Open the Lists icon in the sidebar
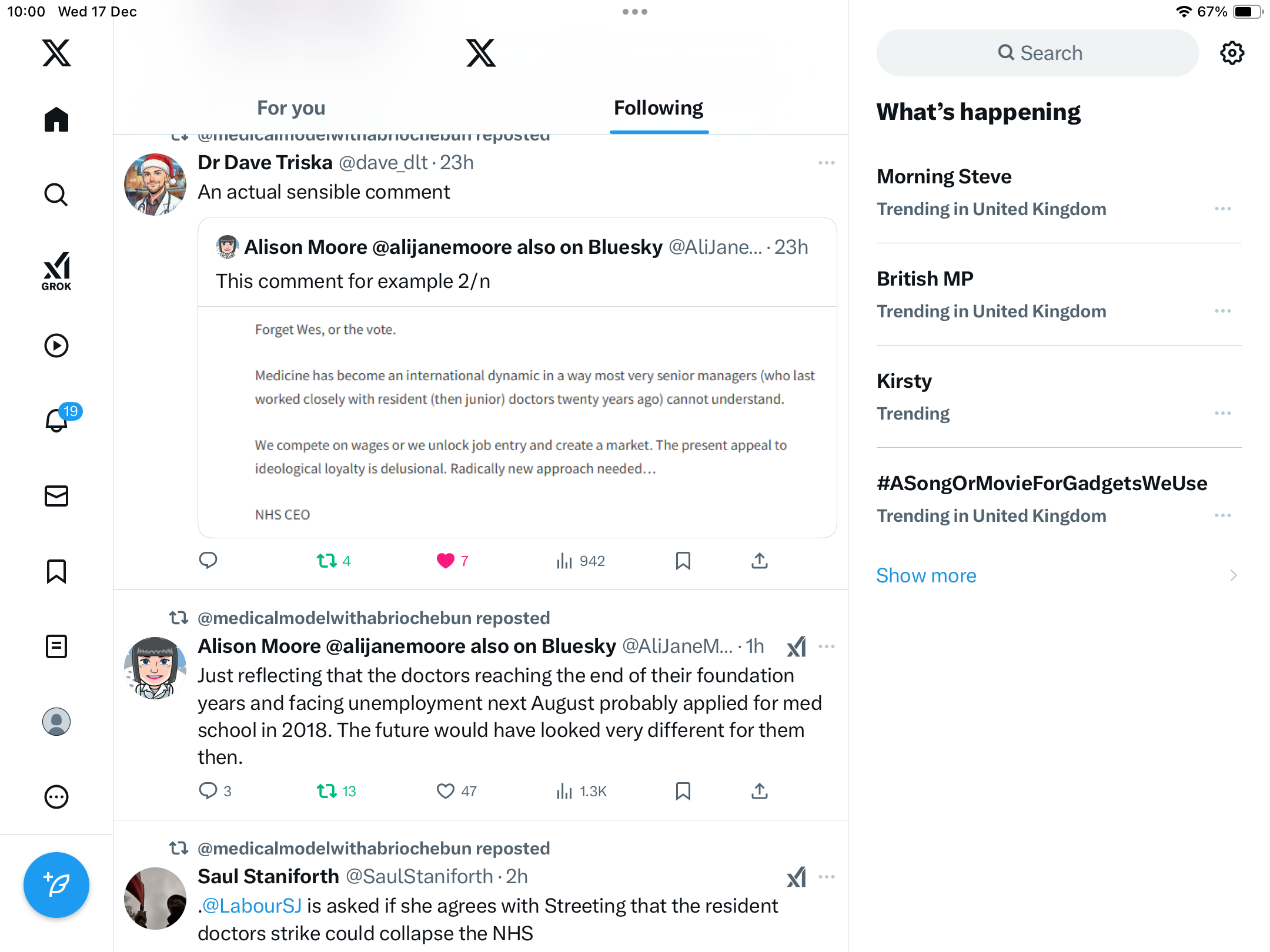Viewport: 1270px width, 952px height. [x=56, y=646]
